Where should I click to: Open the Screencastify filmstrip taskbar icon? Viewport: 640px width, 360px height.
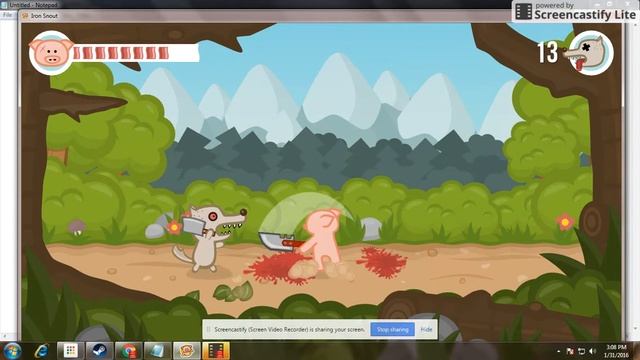(216, 351)
